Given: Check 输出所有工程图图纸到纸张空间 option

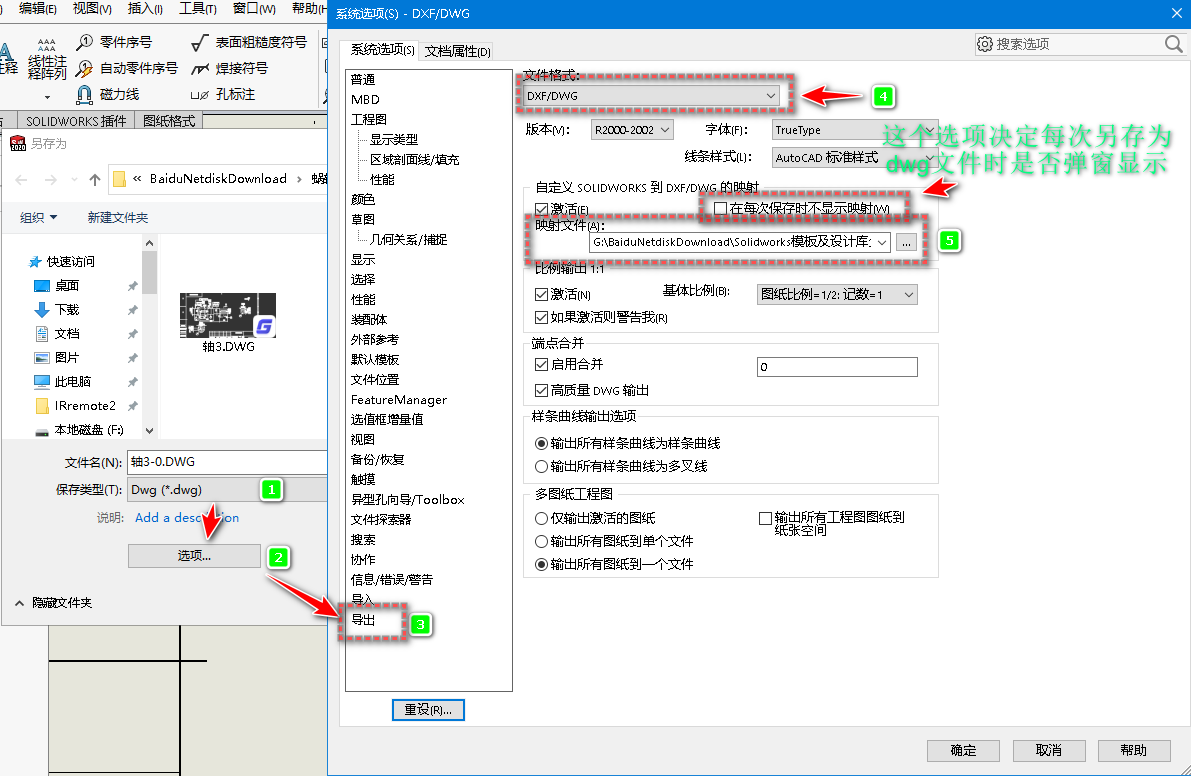Looking at the screenshot, I should 766,519.
